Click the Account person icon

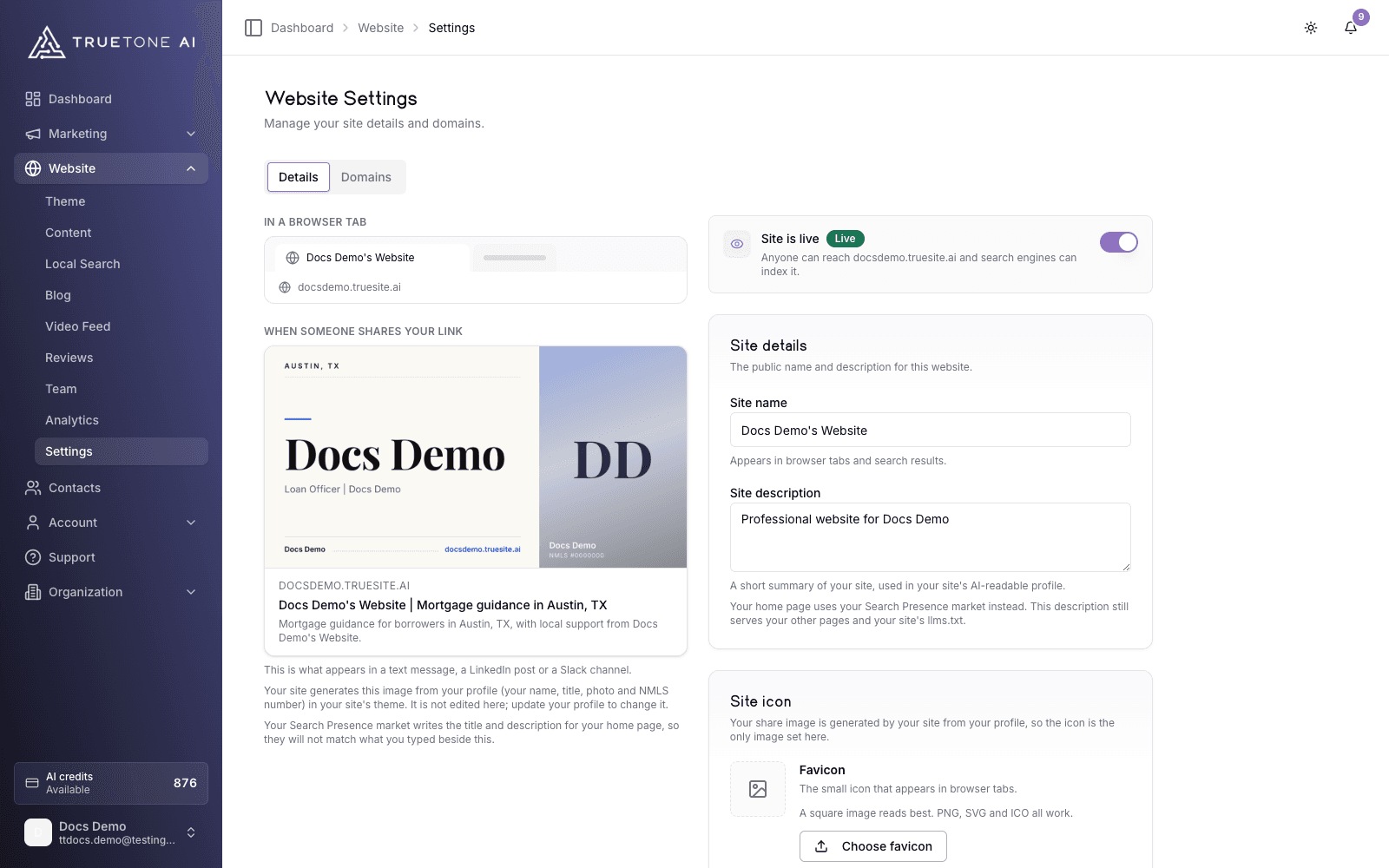(33, 523)
